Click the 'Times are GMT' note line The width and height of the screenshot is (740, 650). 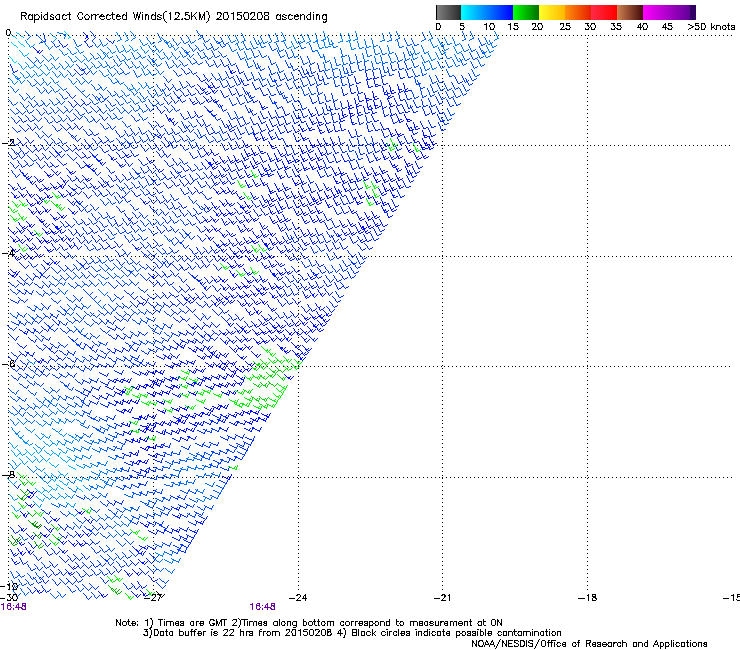pyautogui.click(x=309, y=623)
